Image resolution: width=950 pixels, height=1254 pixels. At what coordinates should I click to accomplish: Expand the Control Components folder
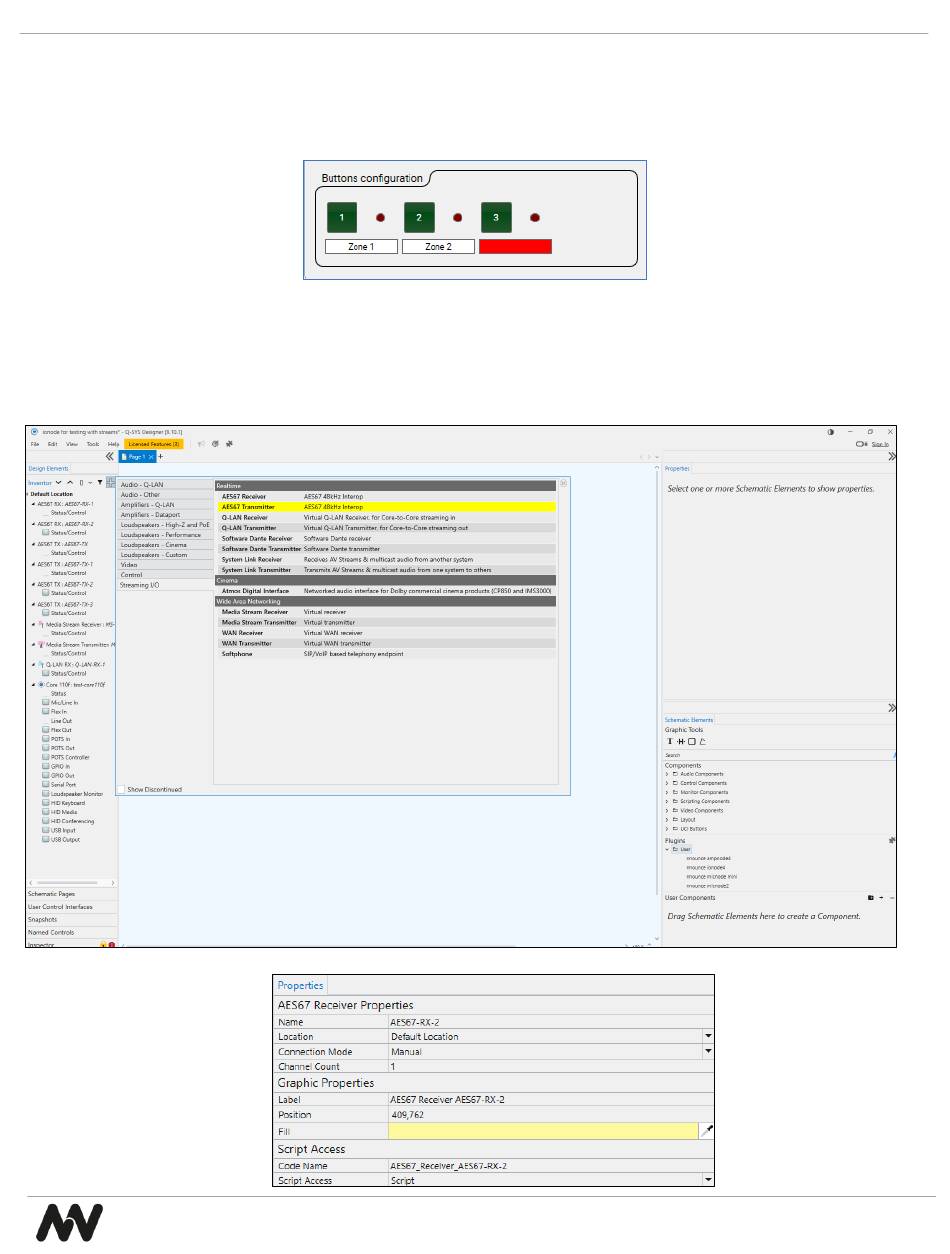point(668,783)
